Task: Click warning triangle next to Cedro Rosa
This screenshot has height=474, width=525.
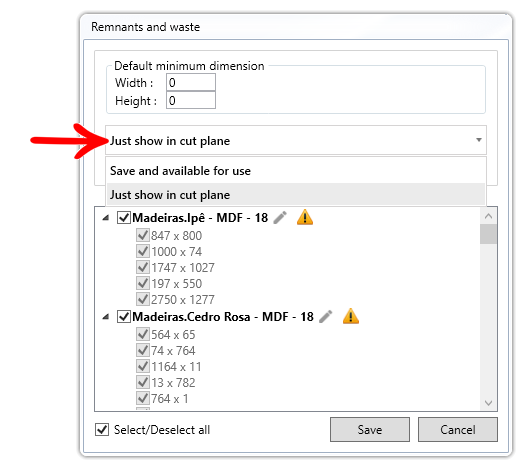Action: coord(351,316)
